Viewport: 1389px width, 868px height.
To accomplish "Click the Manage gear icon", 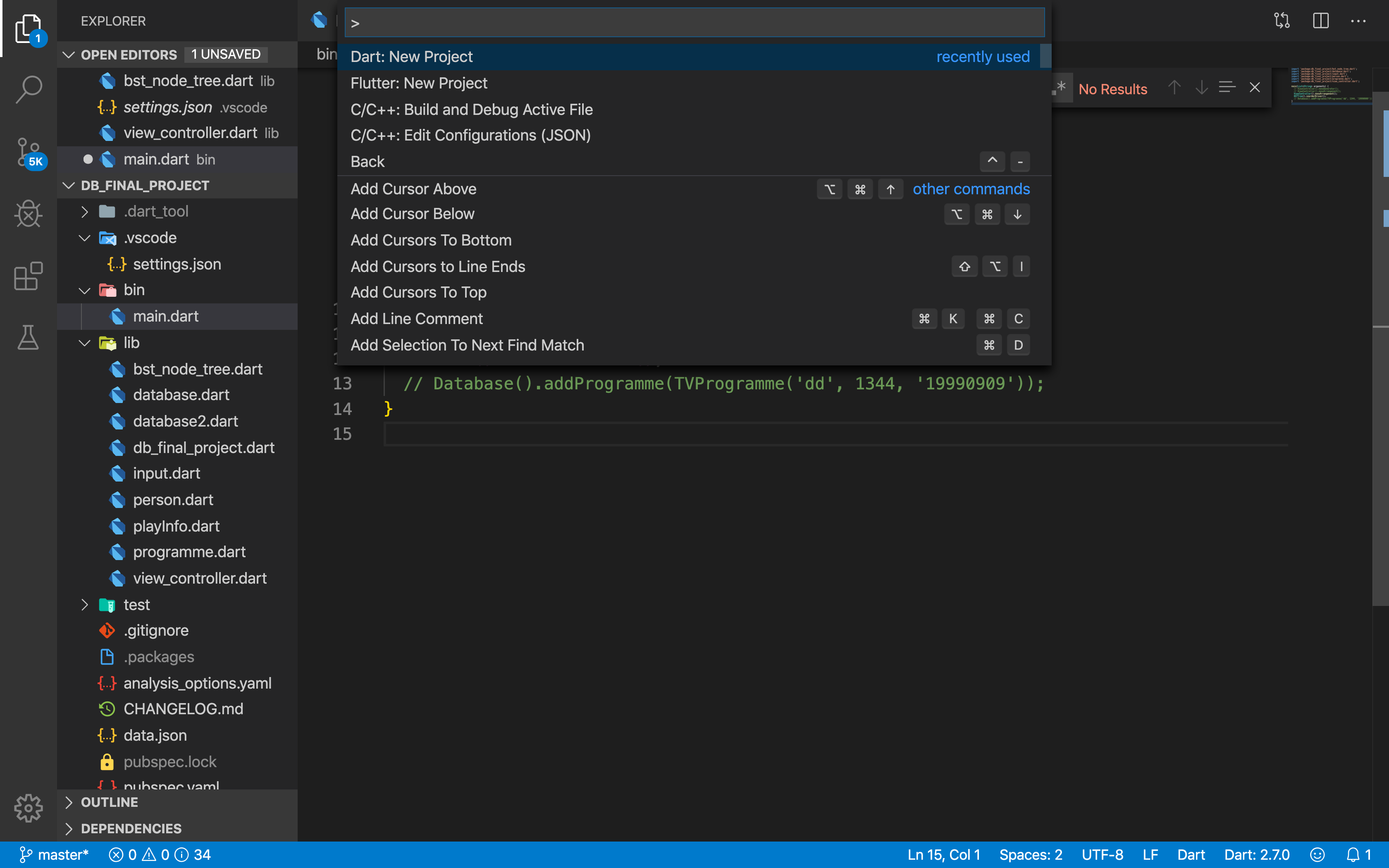I will pos(28,808).
